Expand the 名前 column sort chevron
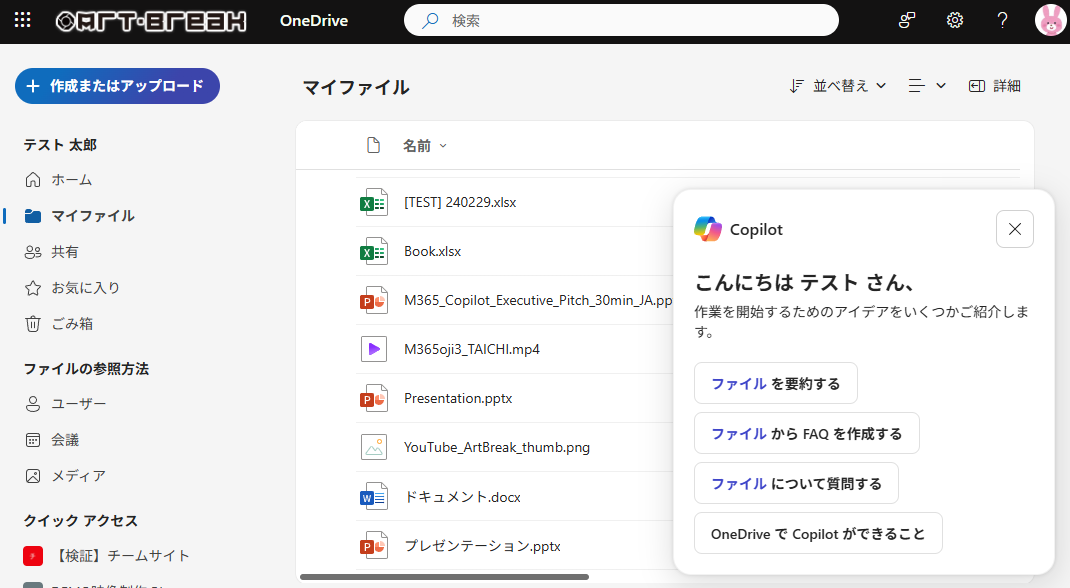This screenshot has width=1070, height=588. [x=443, y=146]
